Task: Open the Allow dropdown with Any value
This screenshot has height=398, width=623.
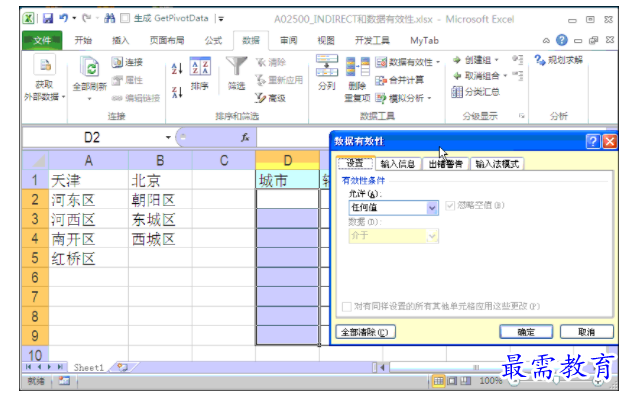Action: tap(393, 208)
